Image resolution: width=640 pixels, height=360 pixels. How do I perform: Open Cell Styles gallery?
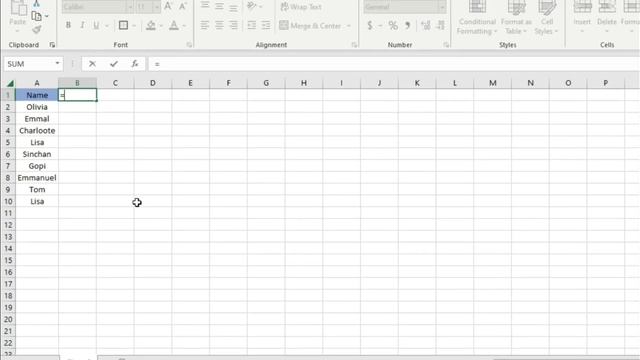pos(547,17)
